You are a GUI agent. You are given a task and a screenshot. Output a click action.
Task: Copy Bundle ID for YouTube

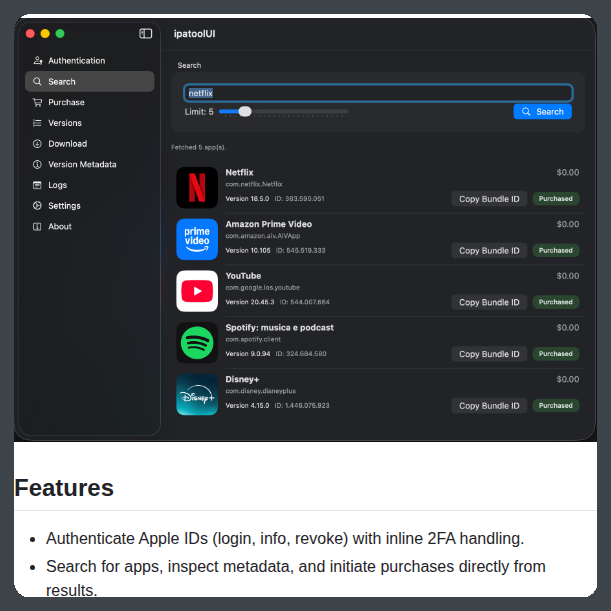click(489, 302)
